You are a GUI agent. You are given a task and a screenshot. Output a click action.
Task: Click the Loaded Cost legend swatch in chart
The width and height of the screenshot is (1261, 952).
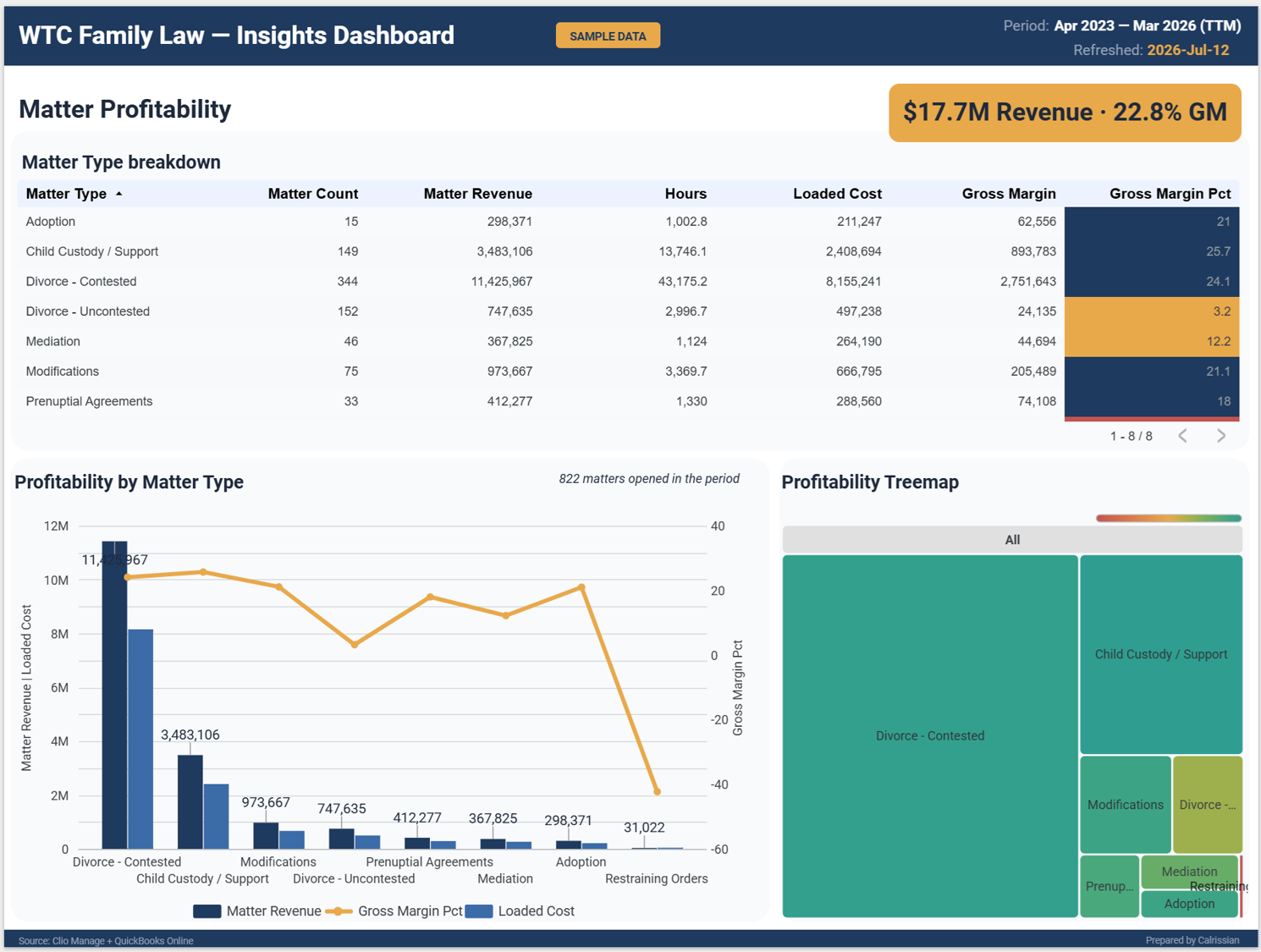pos(479,911)
